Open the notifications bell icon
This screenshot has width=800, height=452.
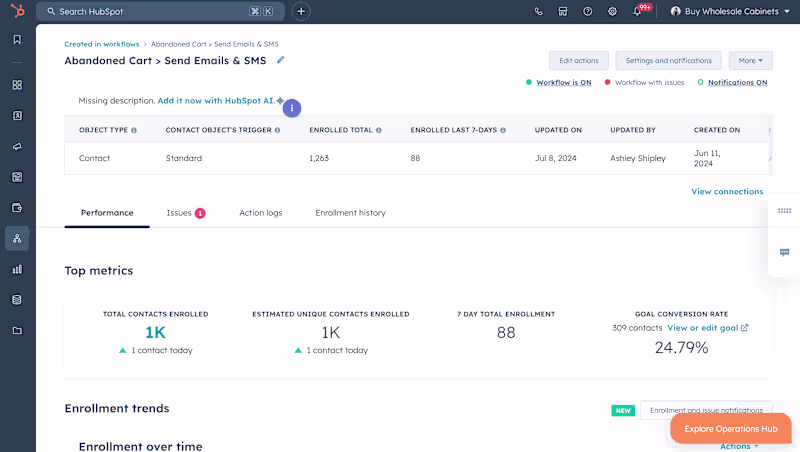[x=637, y=12]
